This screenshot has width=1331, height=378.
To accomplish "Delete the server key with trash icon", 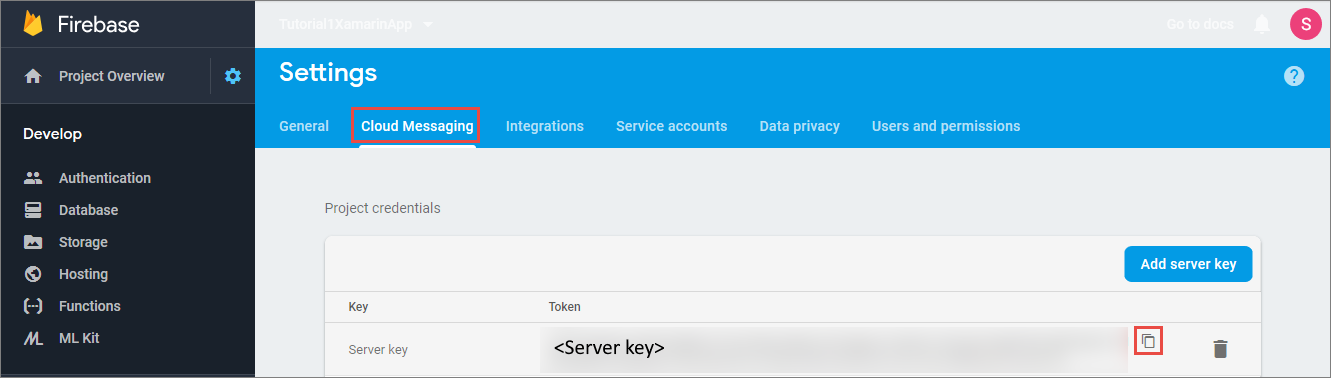I will (1220, 349).
